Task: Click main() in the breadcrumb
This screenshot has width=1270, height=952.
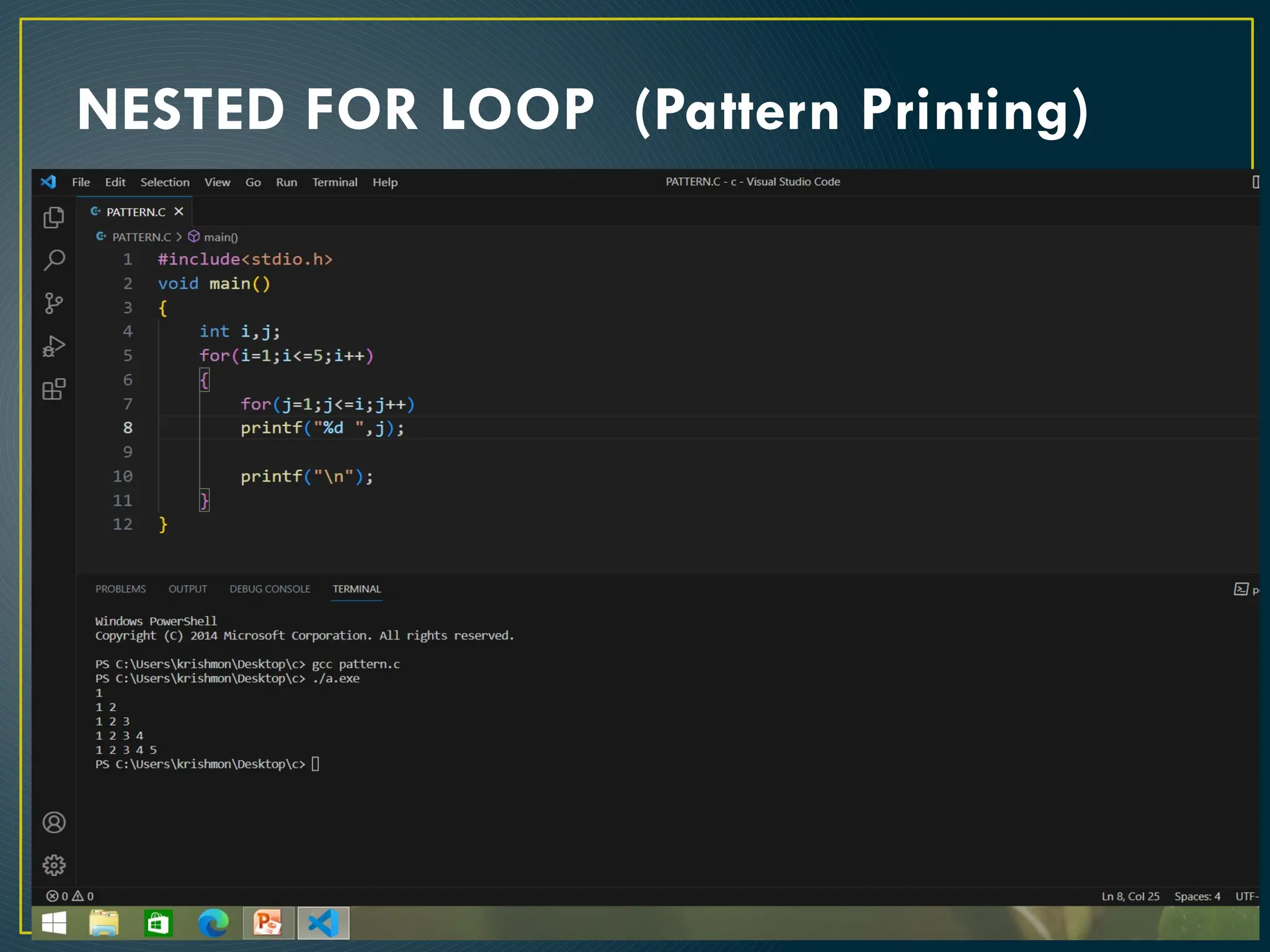Action: tap(220, 237)
